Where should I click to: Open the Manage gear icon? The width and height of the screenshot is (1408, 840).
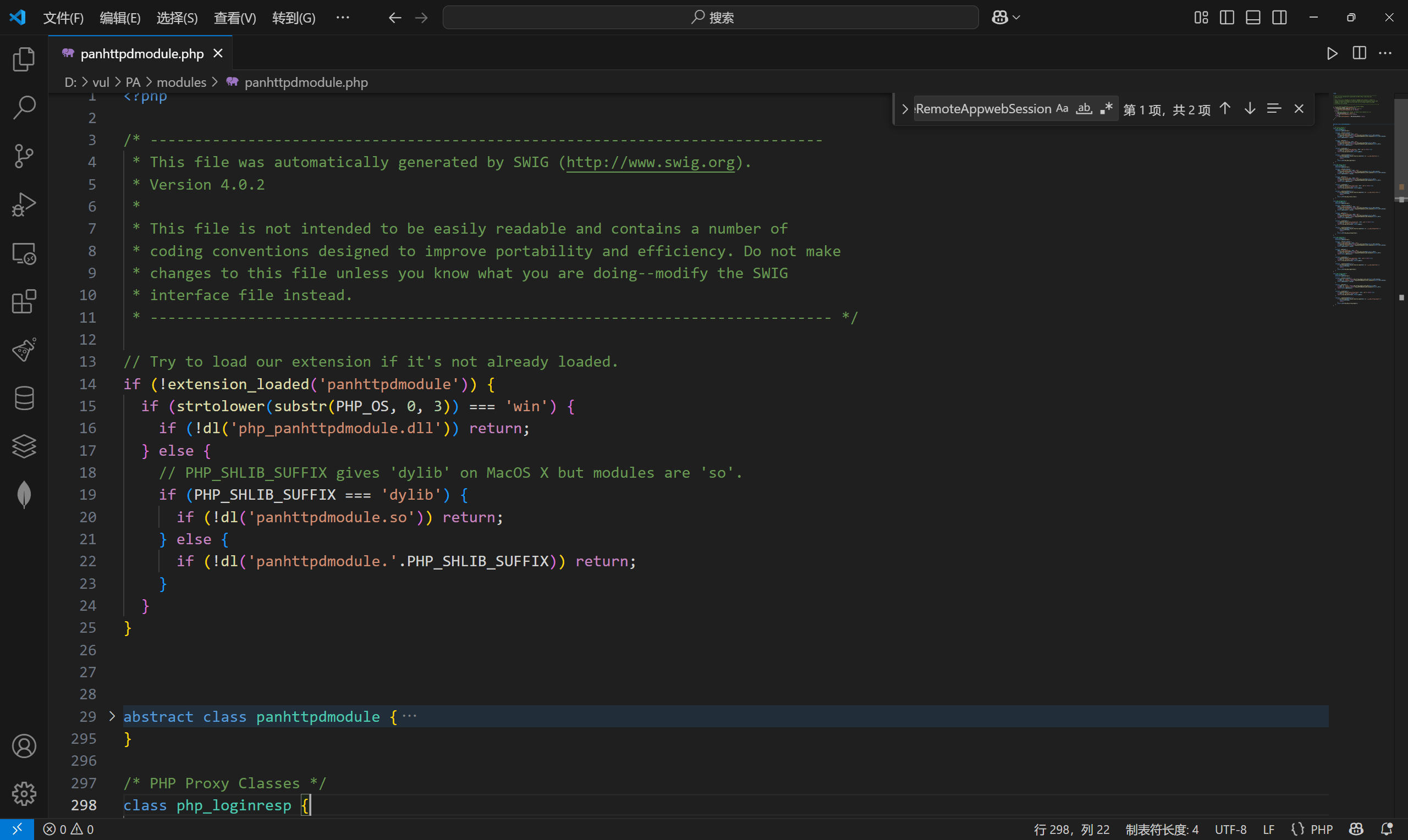pos(24,794)
